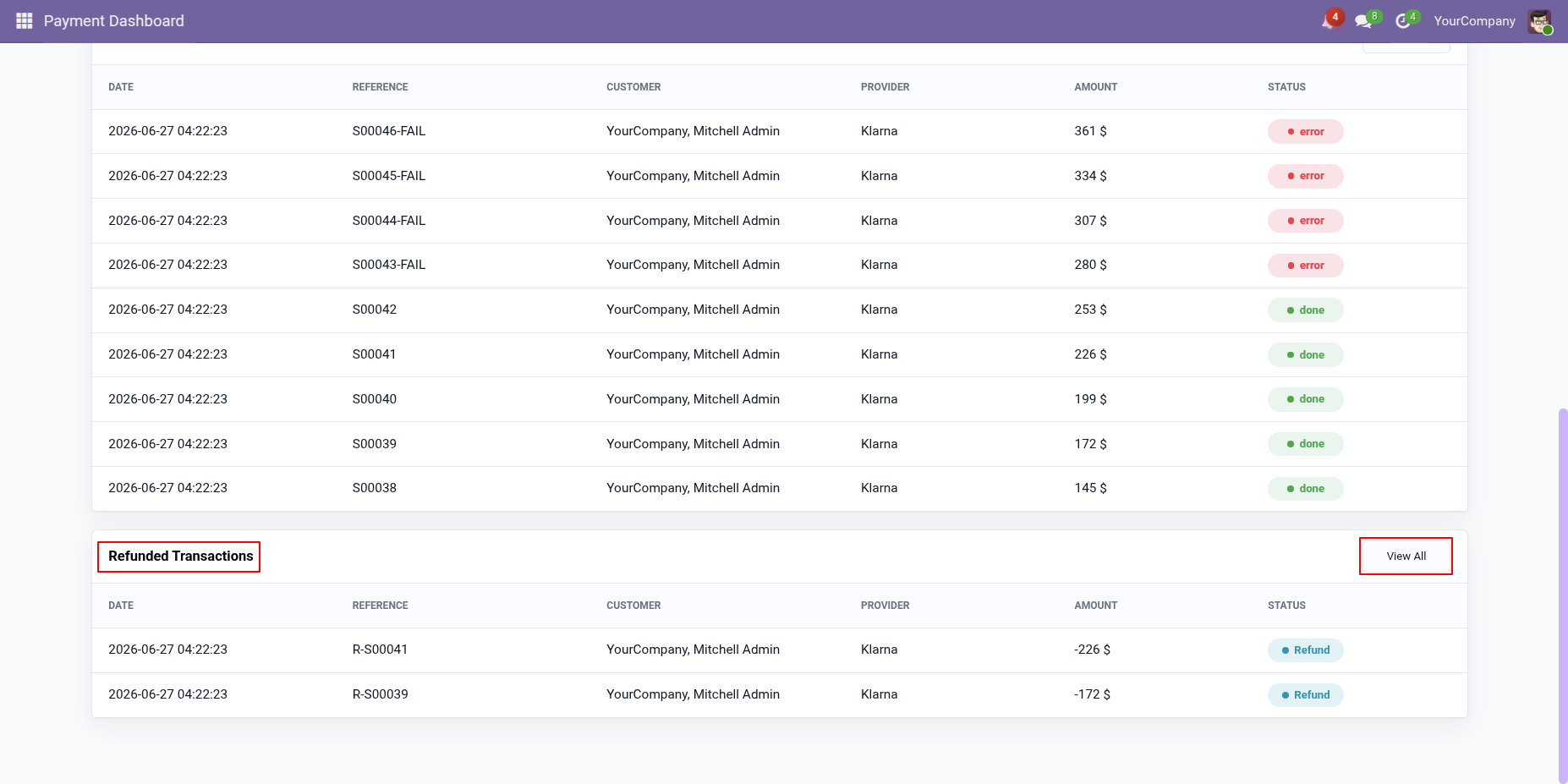Click the Payment Dashboard title
1568x784 pixels.
coord(114,21)
